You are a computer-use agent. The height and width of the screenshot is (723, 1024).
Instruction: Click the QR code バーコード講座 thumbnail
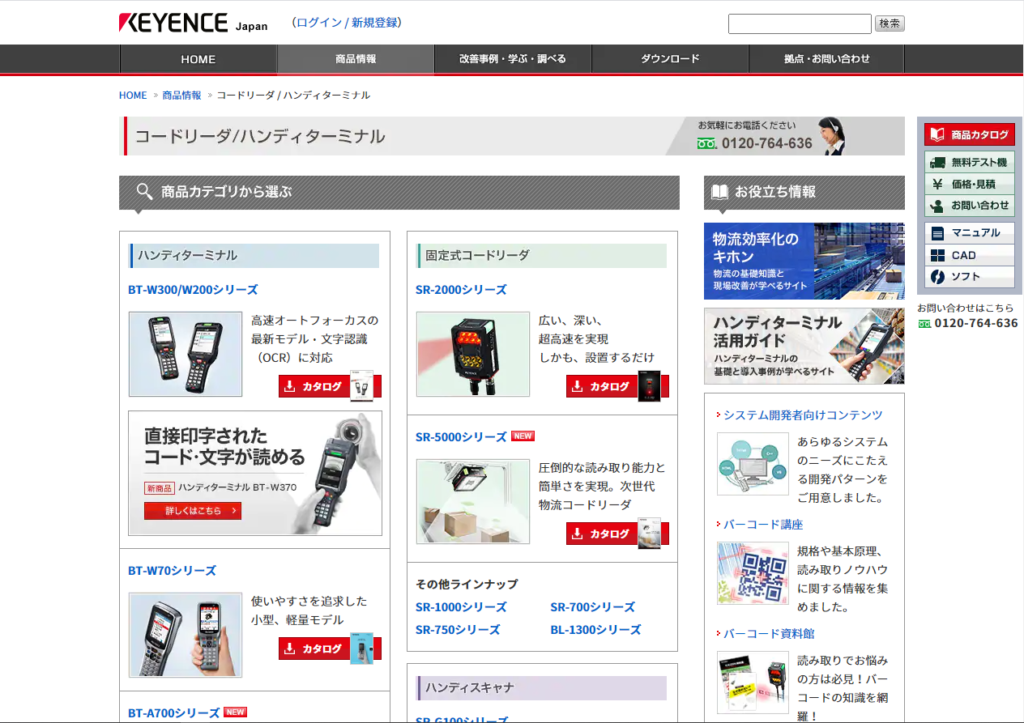(x=752, y=573)
